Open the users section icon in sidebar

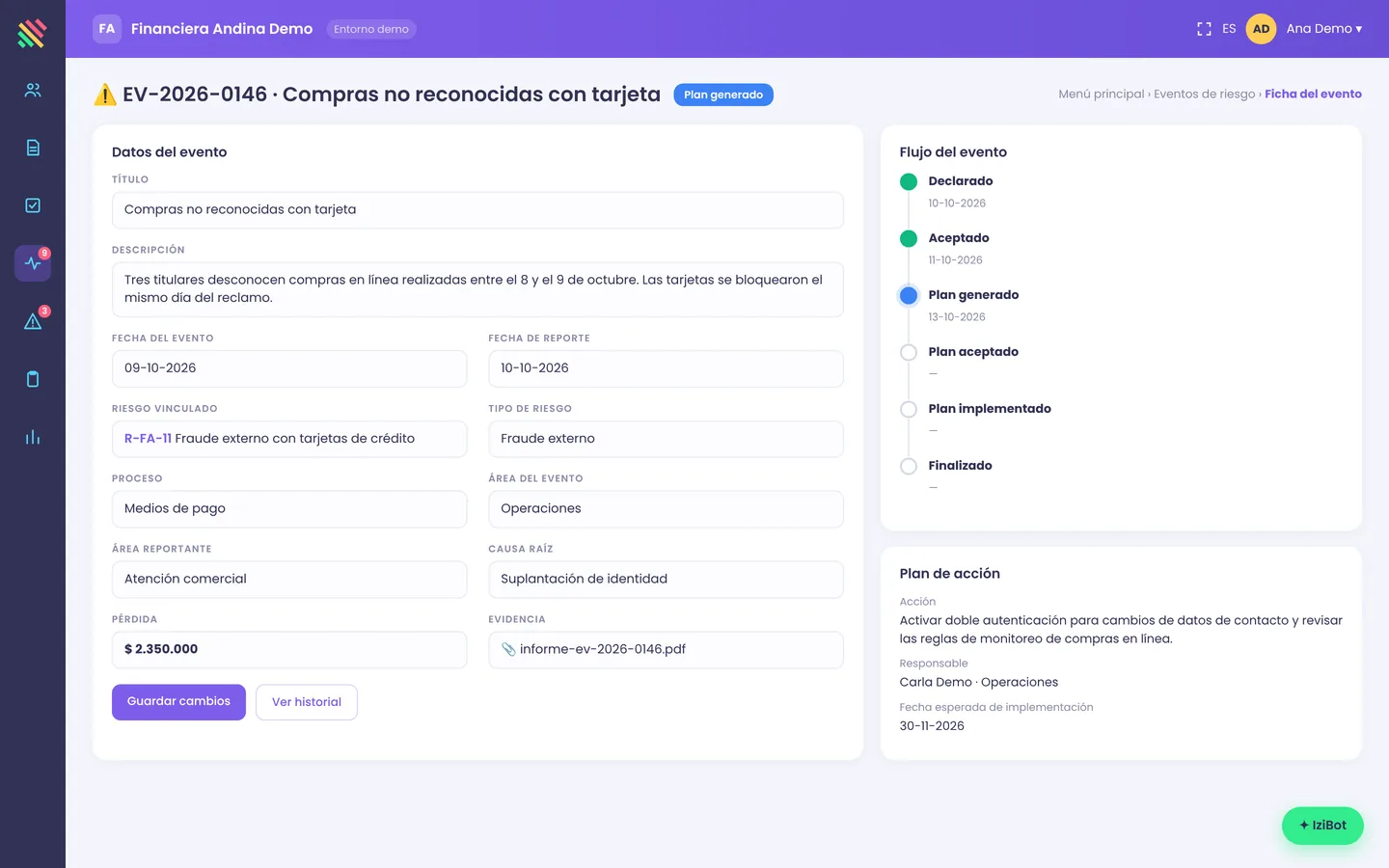pos(33,90)
